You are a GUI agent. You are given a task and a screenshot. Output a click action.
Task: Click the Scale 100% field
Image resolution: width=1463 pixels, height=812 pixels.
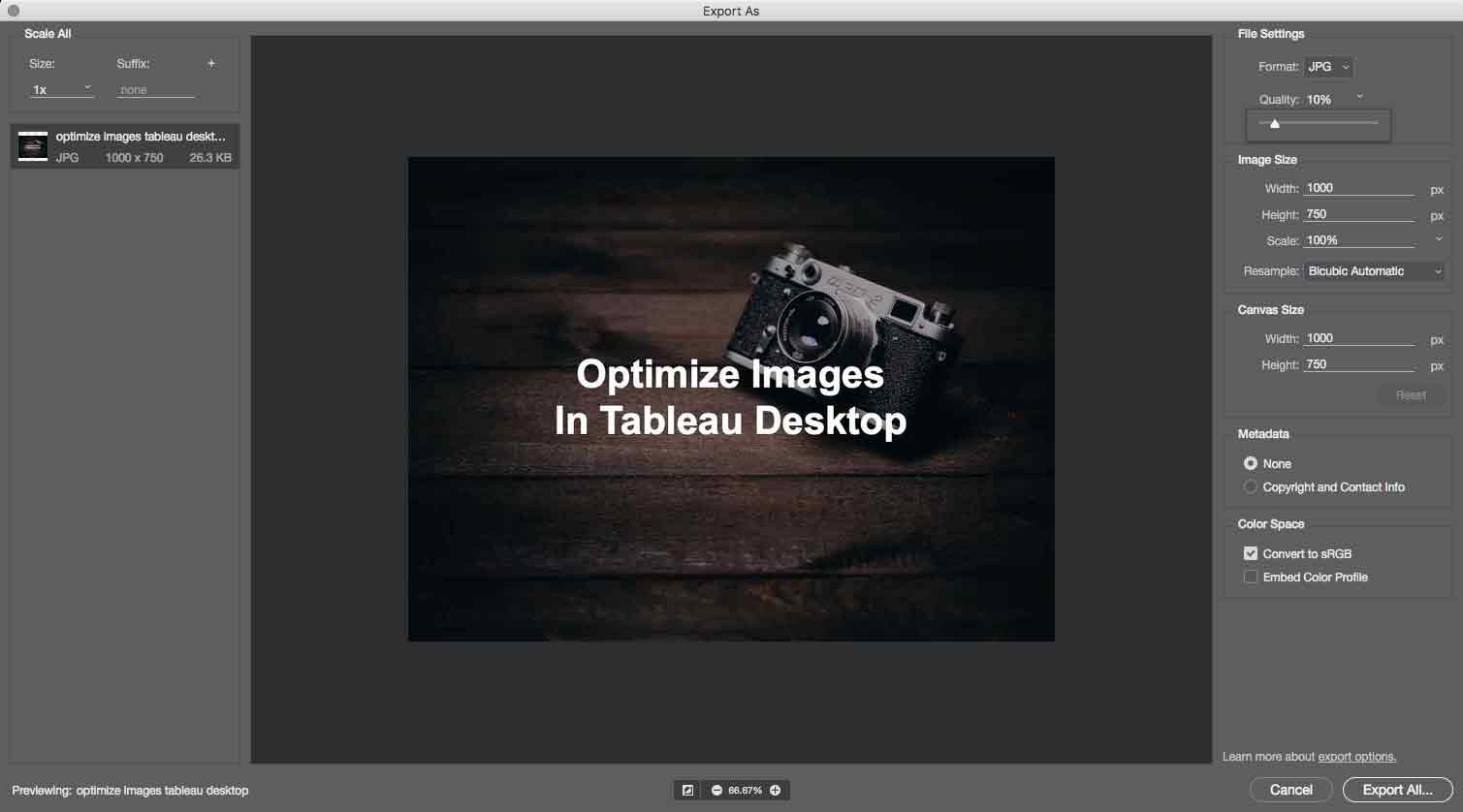tap(1359, 240)
